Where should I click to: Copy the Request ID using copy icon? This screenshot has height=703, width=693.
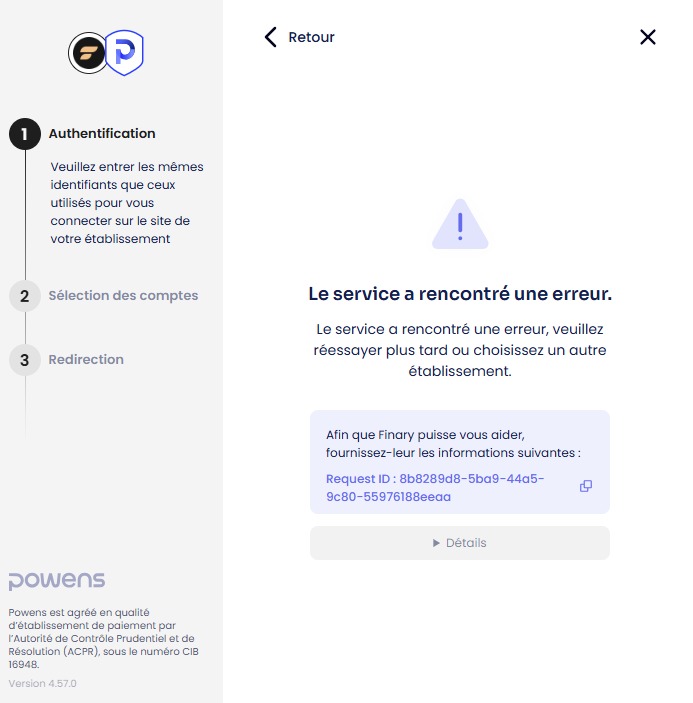586,486
